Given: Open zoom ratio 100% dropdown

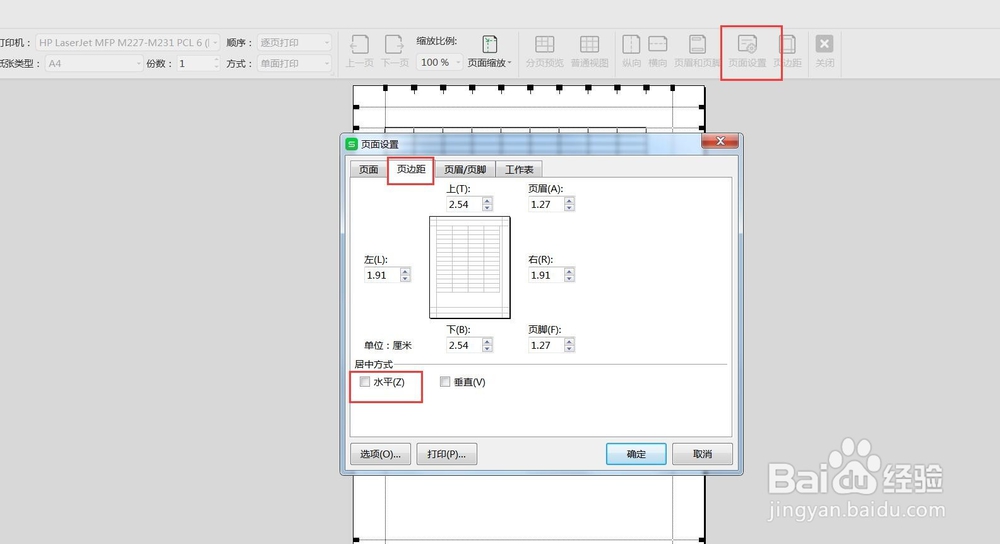Looking at the screenshot, I should point(457,62).
